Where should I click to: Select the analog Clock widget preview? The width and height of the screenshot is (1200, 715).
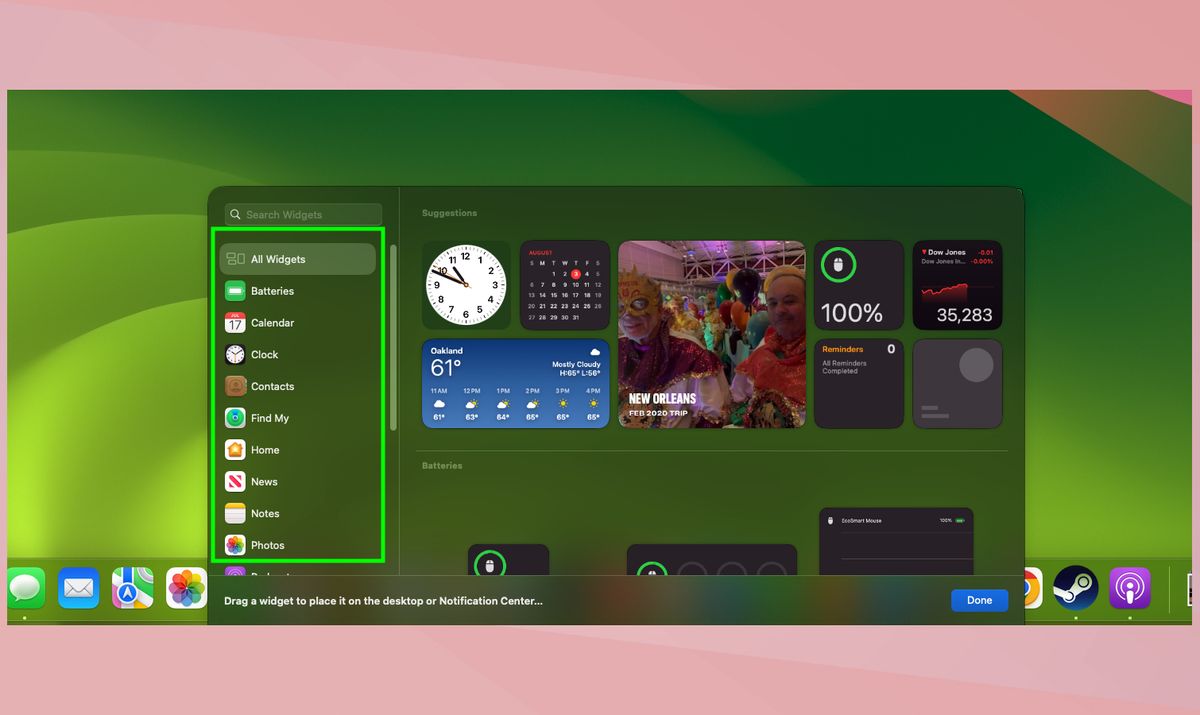click(x=466, y=284)
